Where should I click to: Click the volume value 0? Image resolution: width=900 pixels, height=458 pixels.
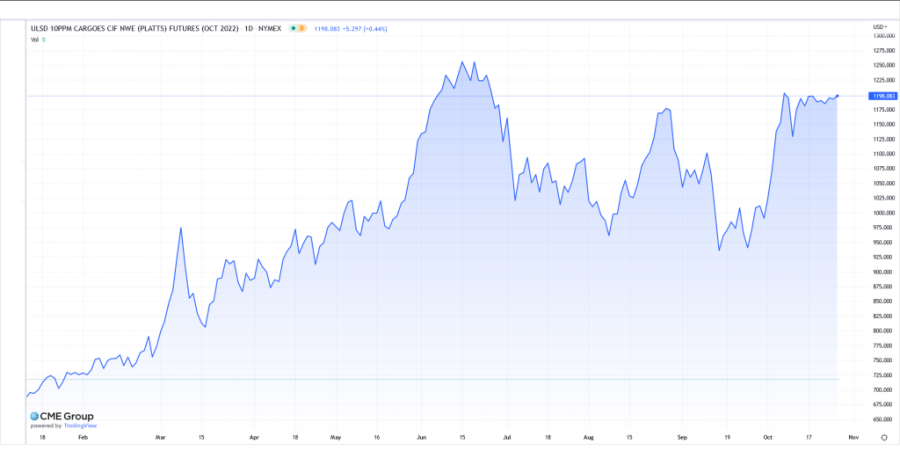(44, 39)
